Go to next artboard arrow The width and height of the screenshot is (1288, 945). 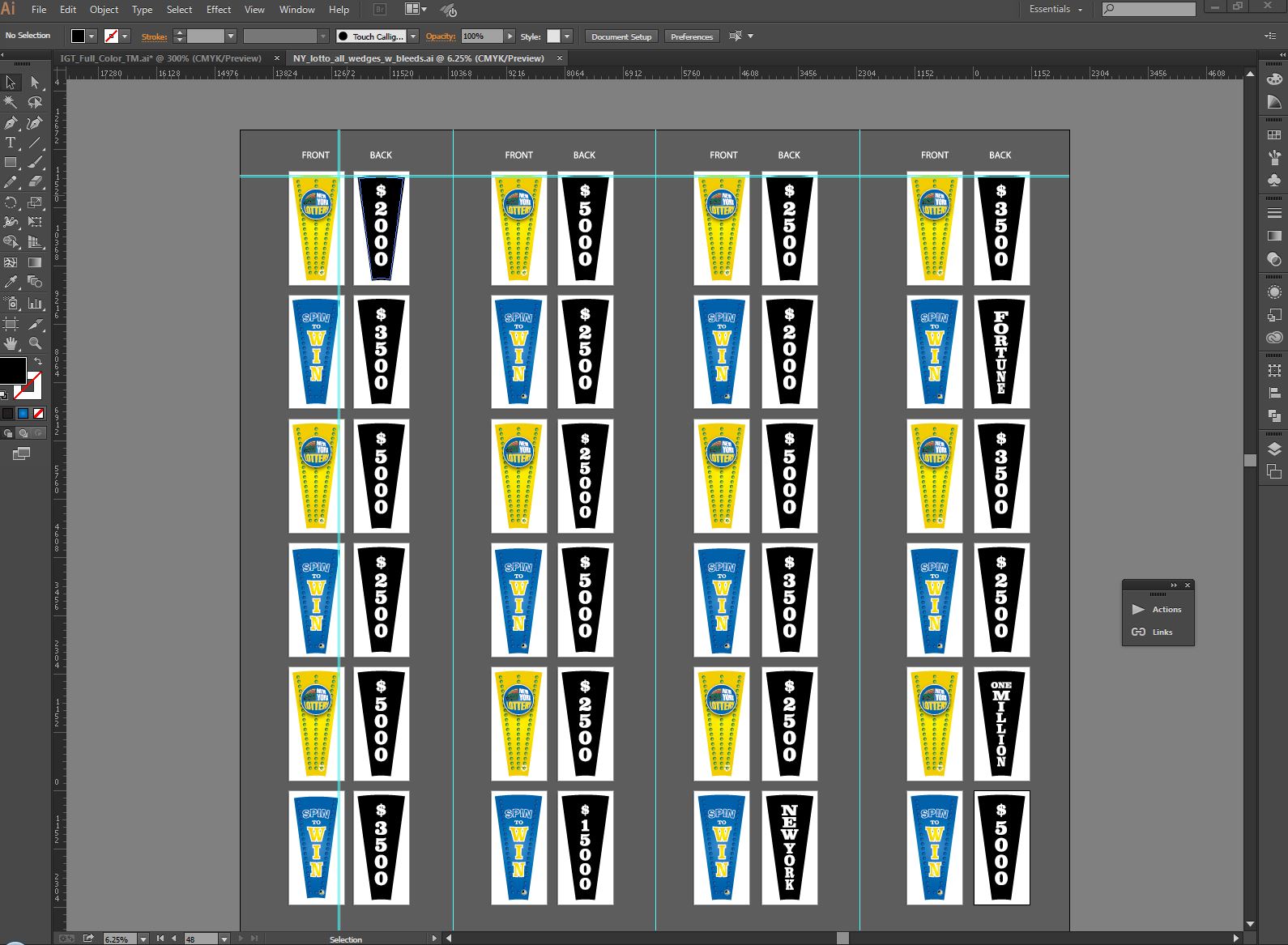coord(239,939)
